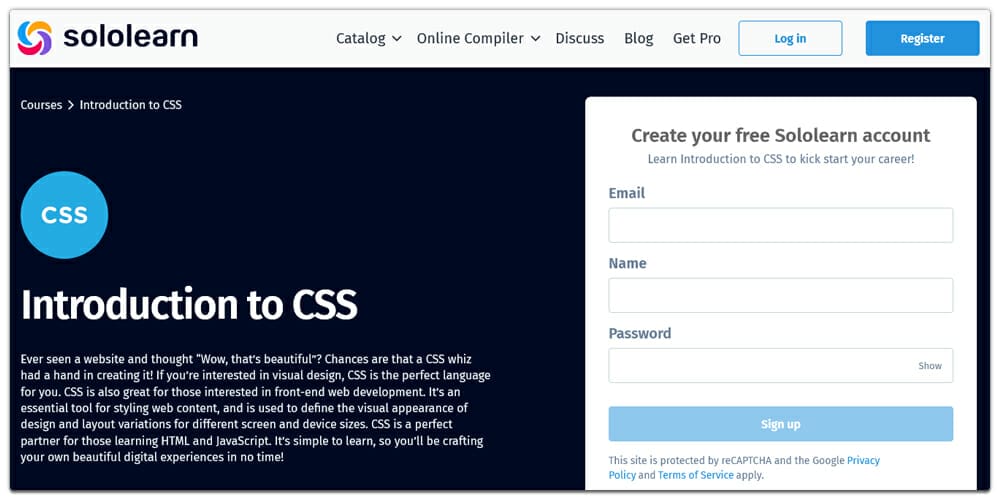The width and height of the screenshot is (1000, 500).
Task: Click the Sololearn swirl logo icon
Action: 35,38
